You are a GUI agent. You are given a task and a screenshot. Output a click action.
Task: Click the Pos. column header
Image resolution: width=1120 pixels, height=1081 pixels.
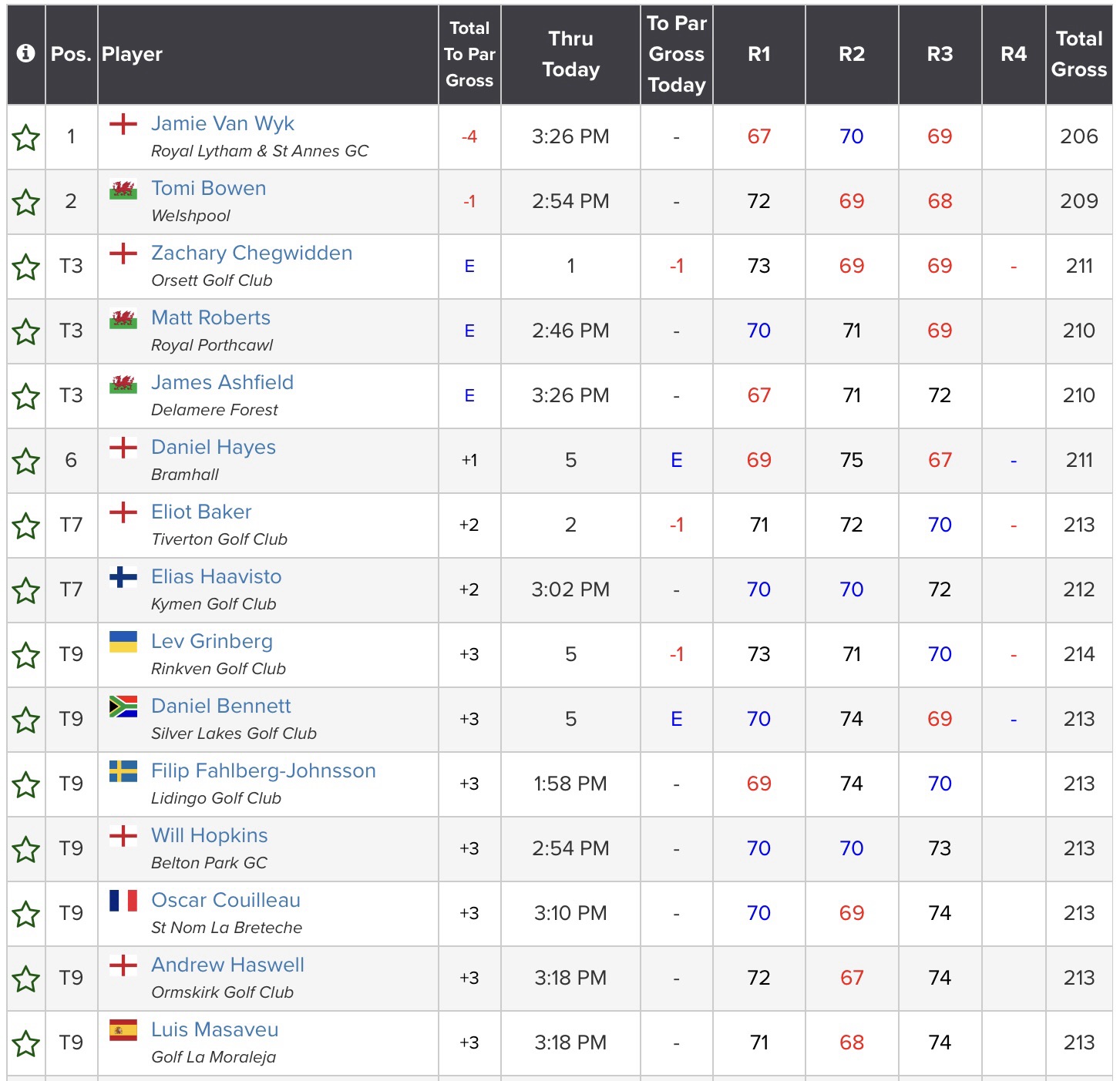[71, 54]
